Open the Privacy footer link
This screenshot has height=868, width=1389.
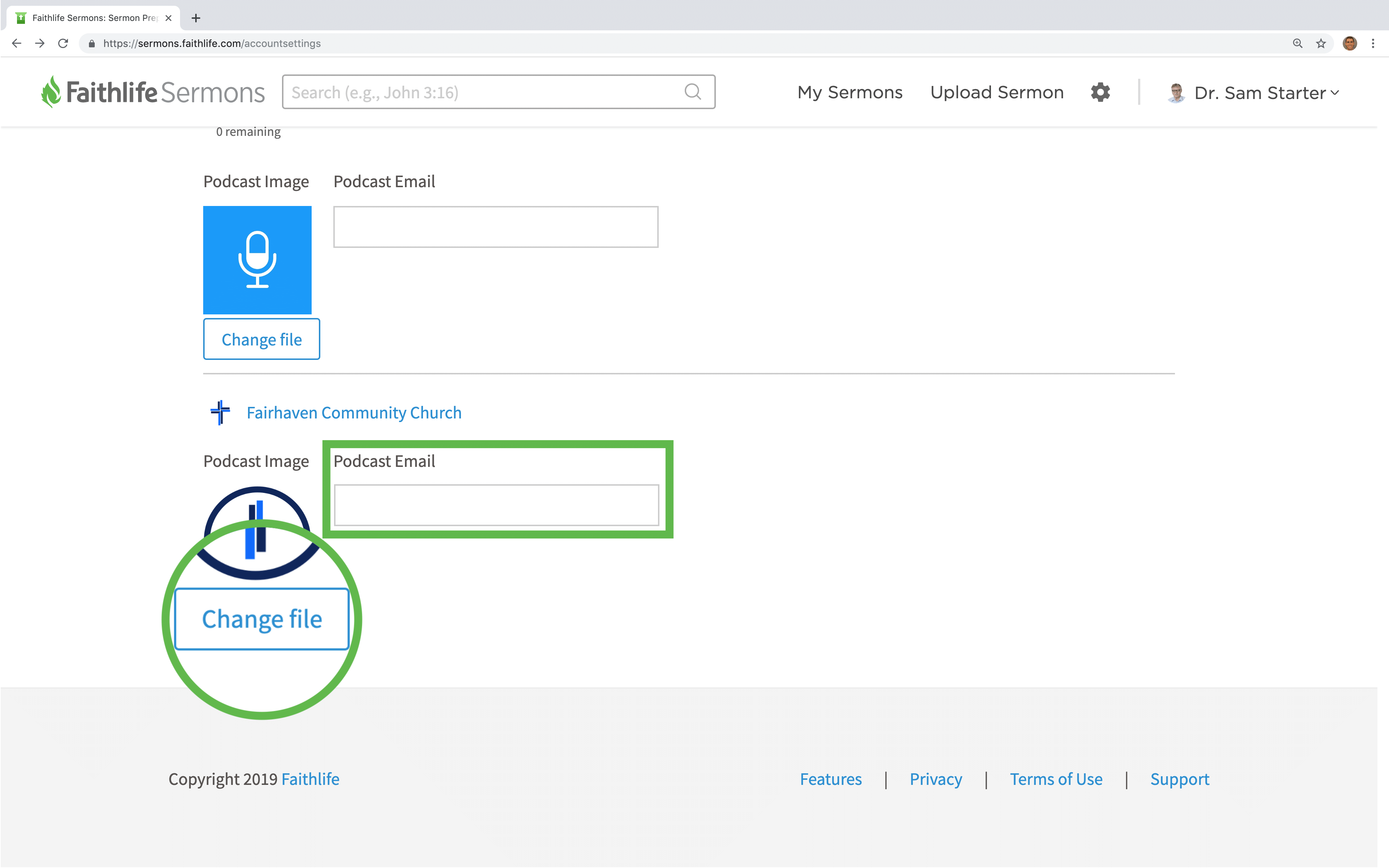[x=936, y=779]
